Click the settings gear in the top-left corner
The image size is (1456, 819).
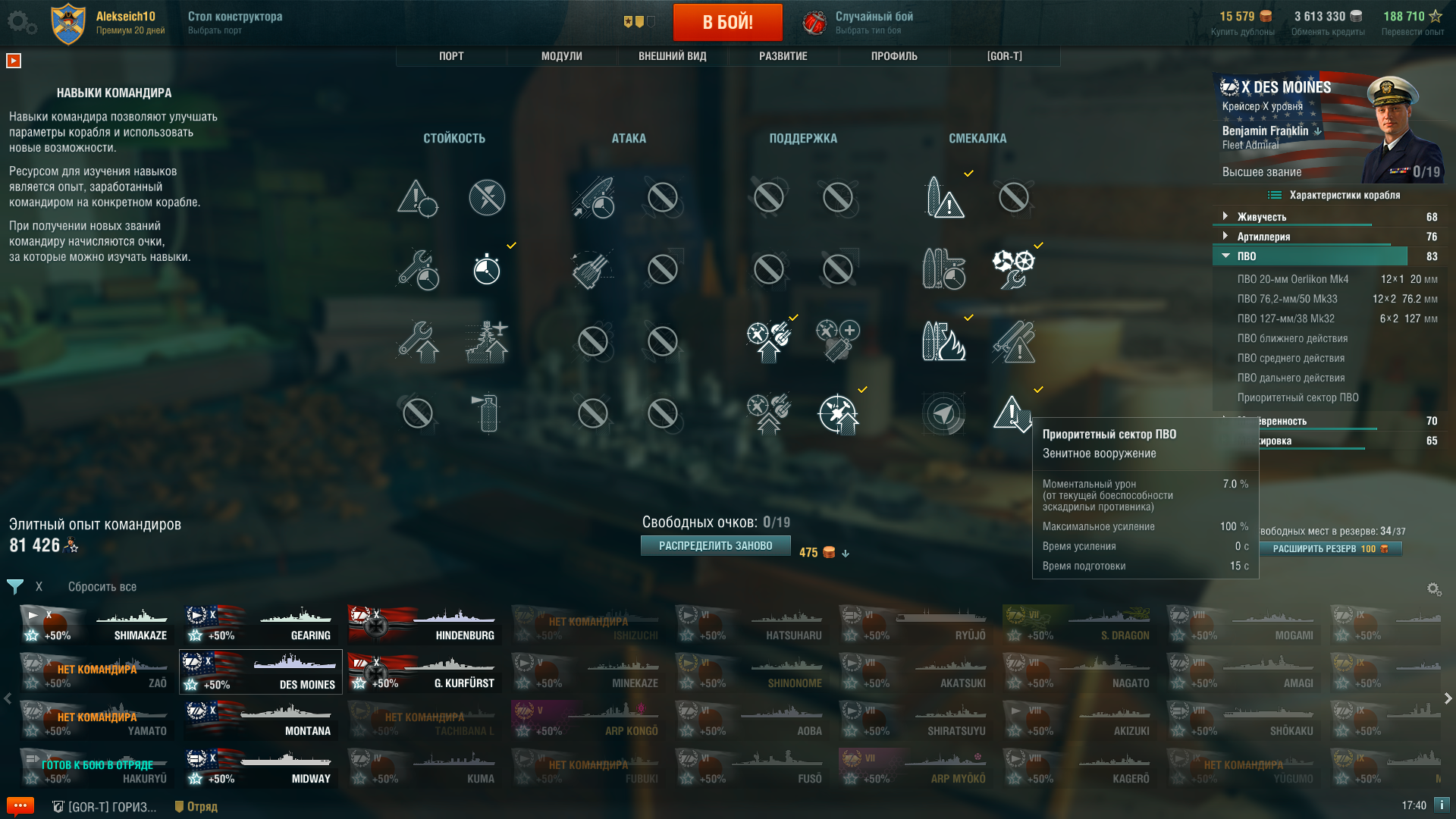(21, 22)
